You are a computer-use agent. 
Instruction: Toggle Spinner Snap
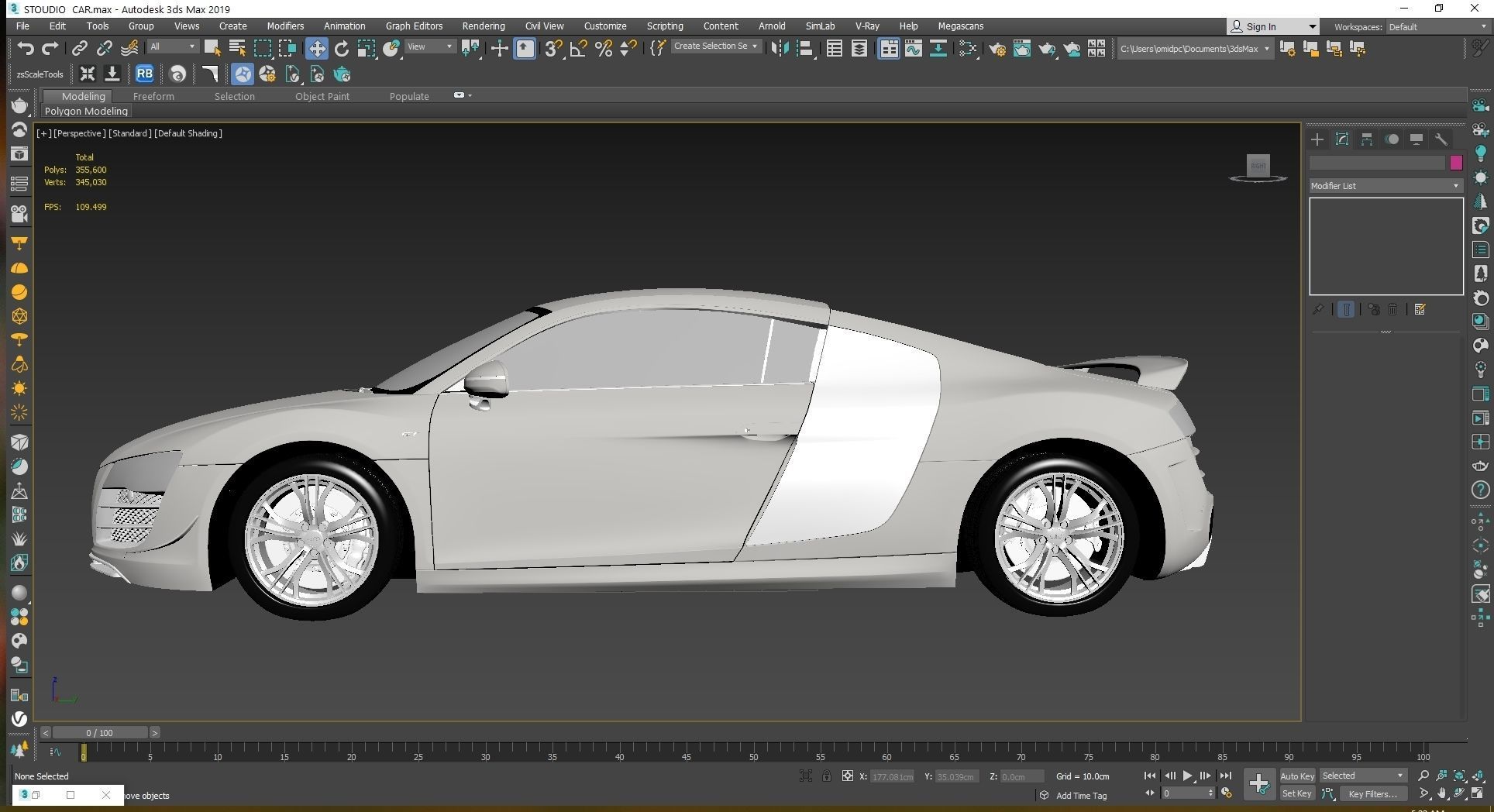tap(628, 49)
